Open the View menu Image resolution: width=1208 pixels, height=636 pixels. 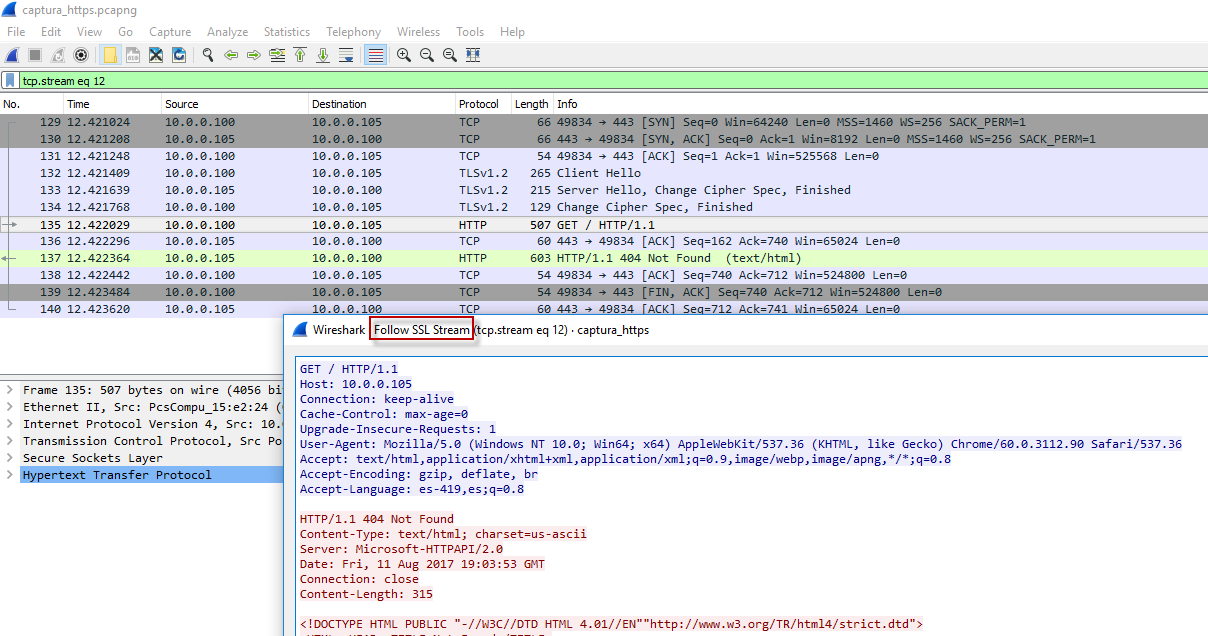pyautogui.click(x=89, y=32)
